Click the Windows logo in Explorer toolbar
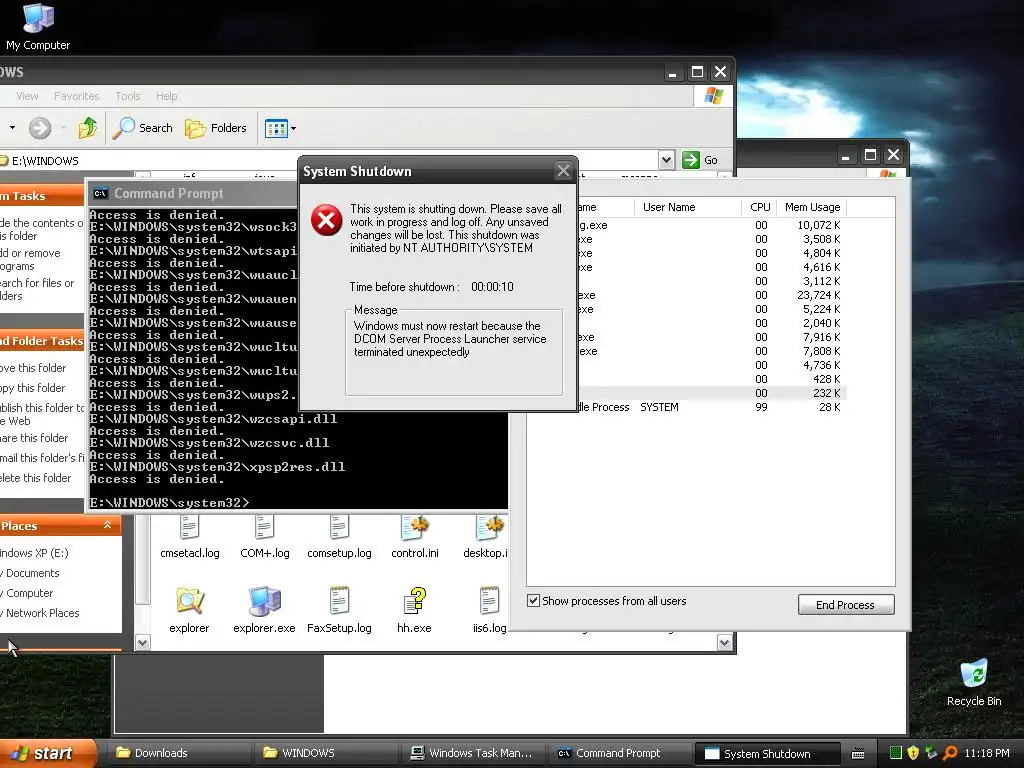The height and width of the screenshot is (768, 1024). point(714,96)
